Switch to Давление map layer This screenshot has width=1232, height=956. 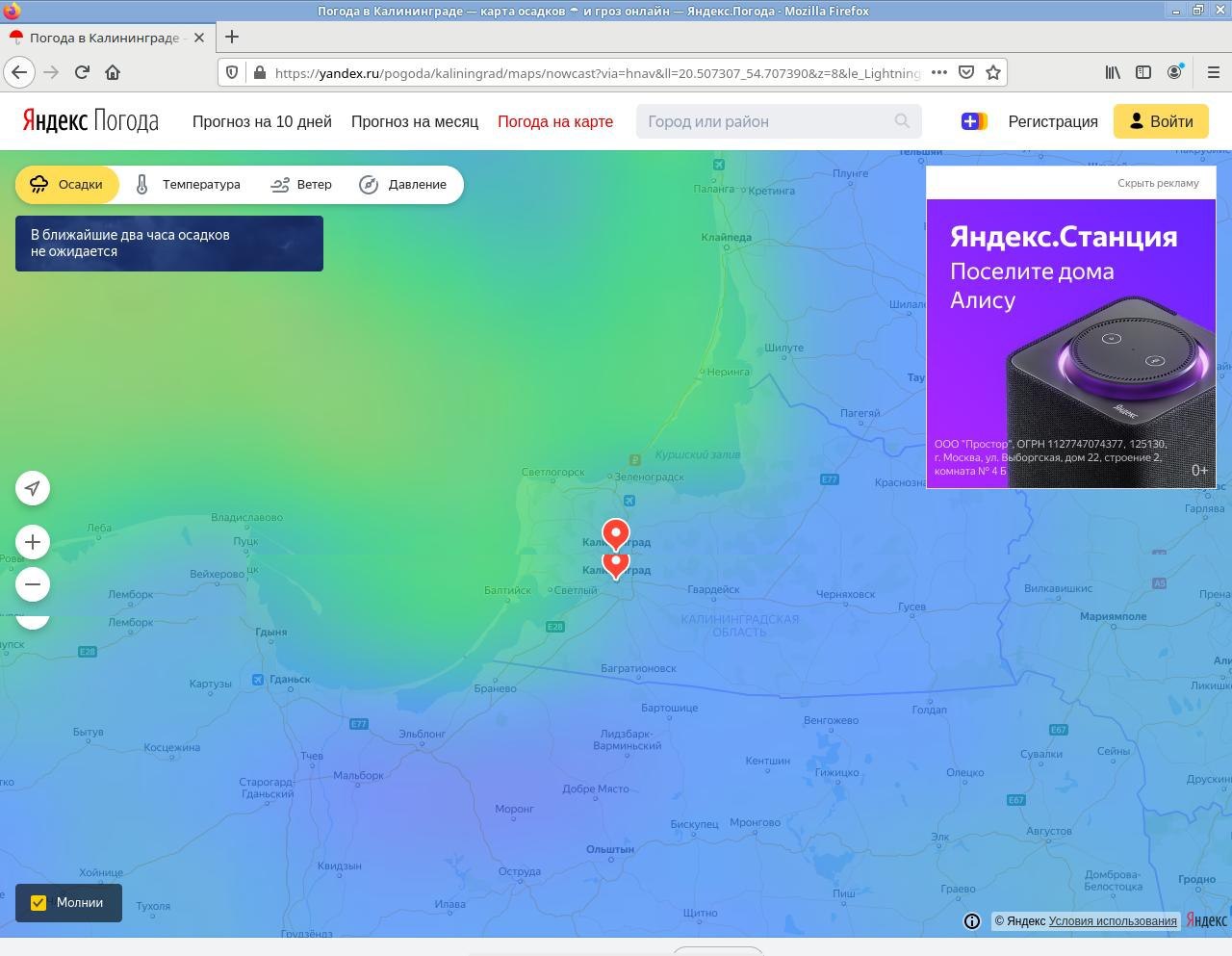click(403, 185)
